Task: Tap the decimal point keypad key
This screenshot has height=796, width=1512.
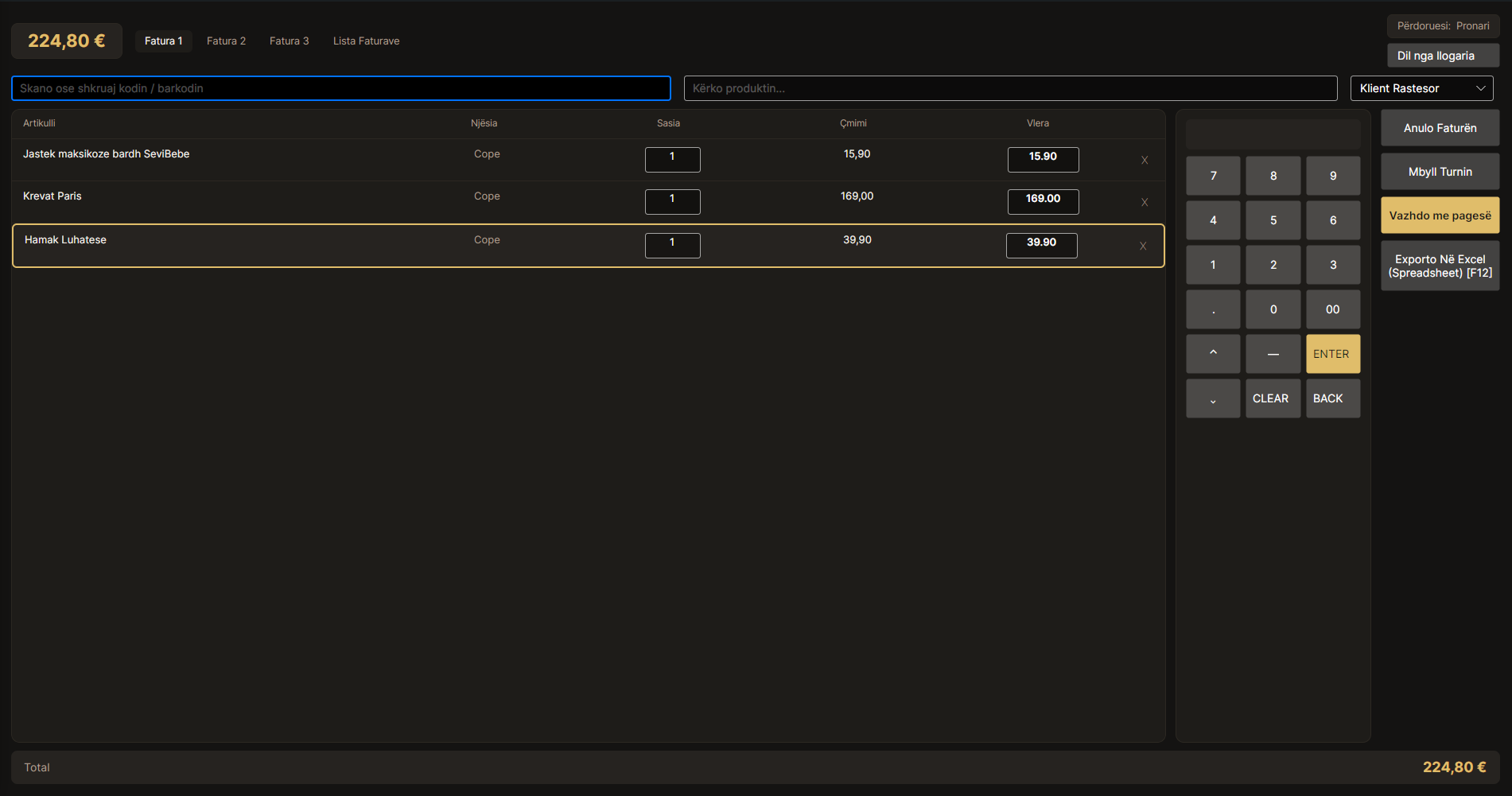Action: click(1213, 309)
